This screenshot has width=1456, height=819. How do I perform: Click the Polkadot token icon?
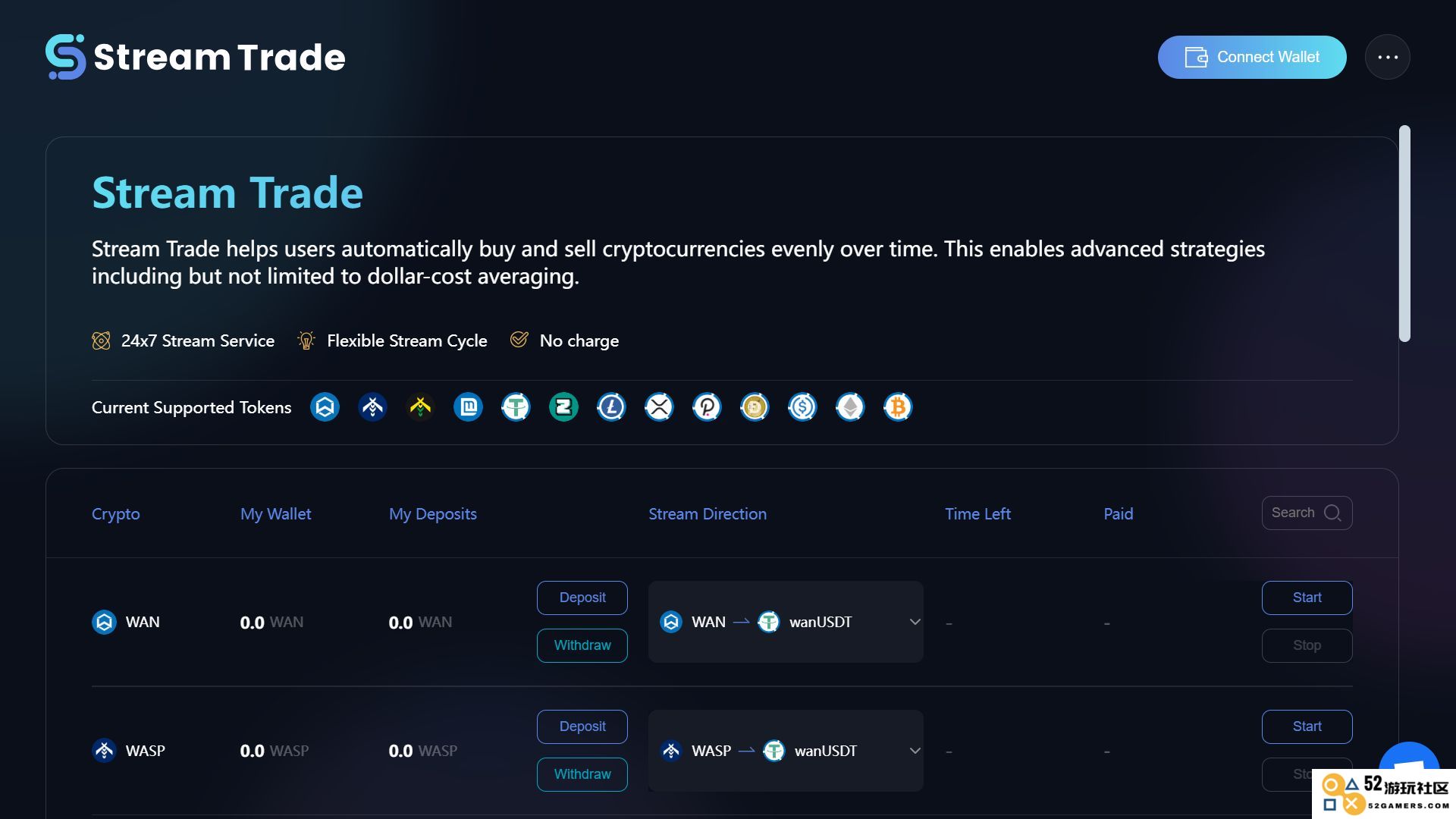[707, 407]
